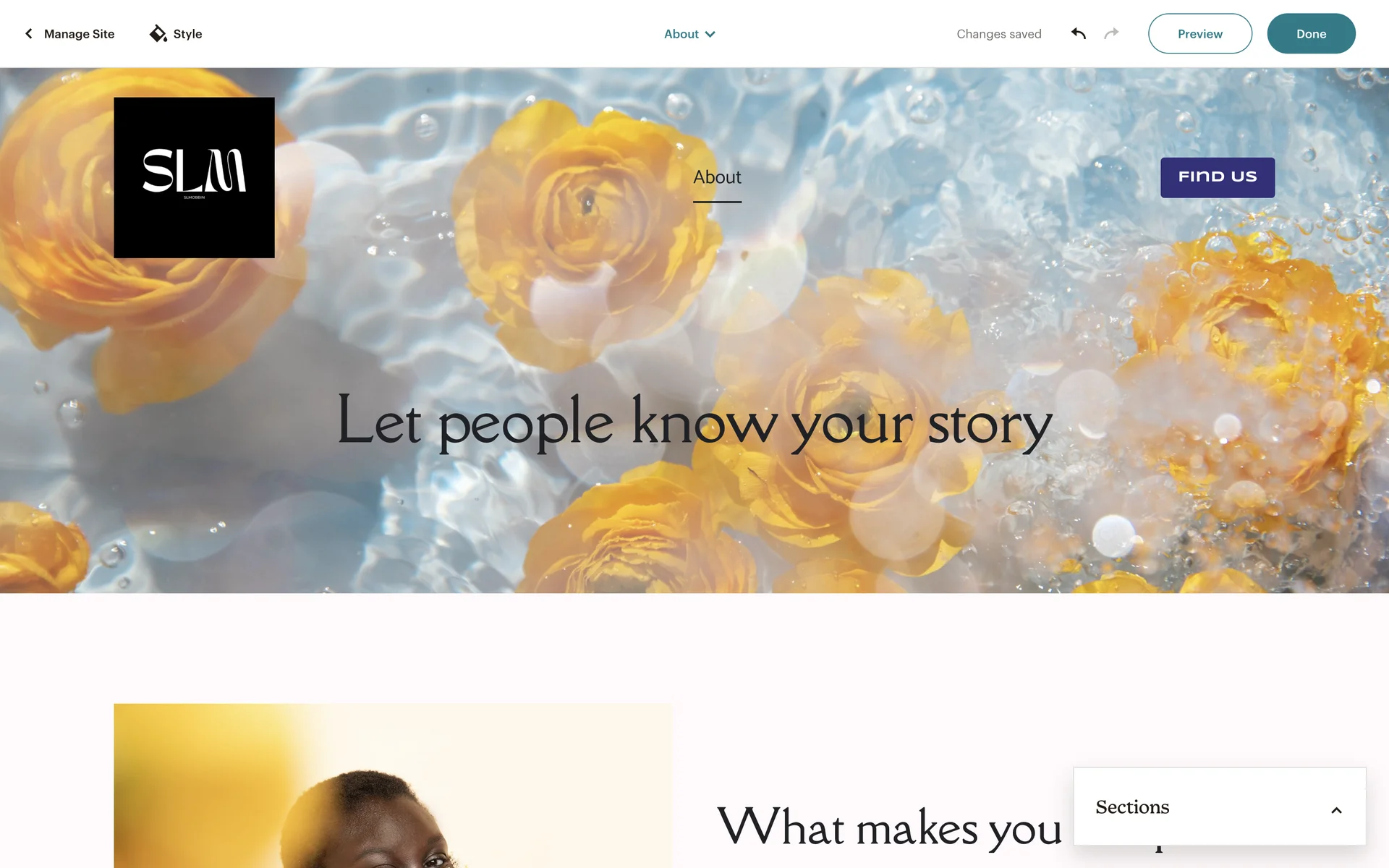This screenshot has width=1389, height=868.
Task: Click the What makes you heading text
Action: [x=889, y=826]
